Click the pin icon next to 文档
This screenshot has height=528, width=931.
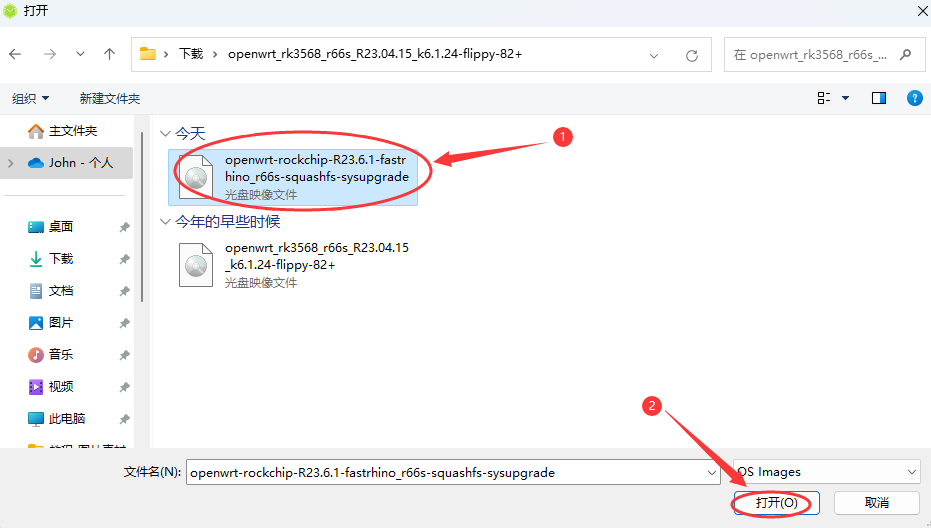click(124, 291)
